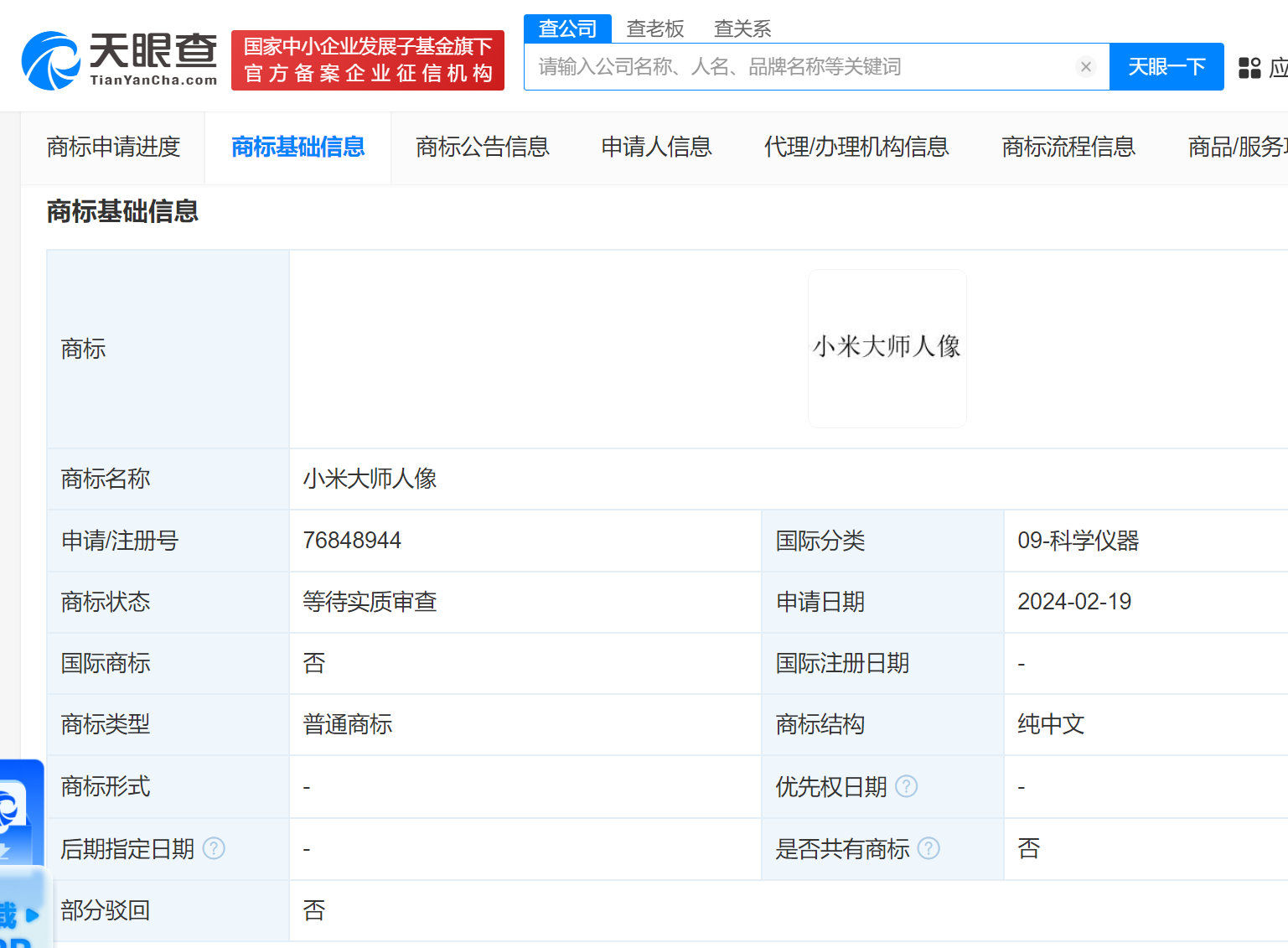Click the 天眼一下 search button
The width and height of the screenshot is (1288, 948).
(1166, 67)
